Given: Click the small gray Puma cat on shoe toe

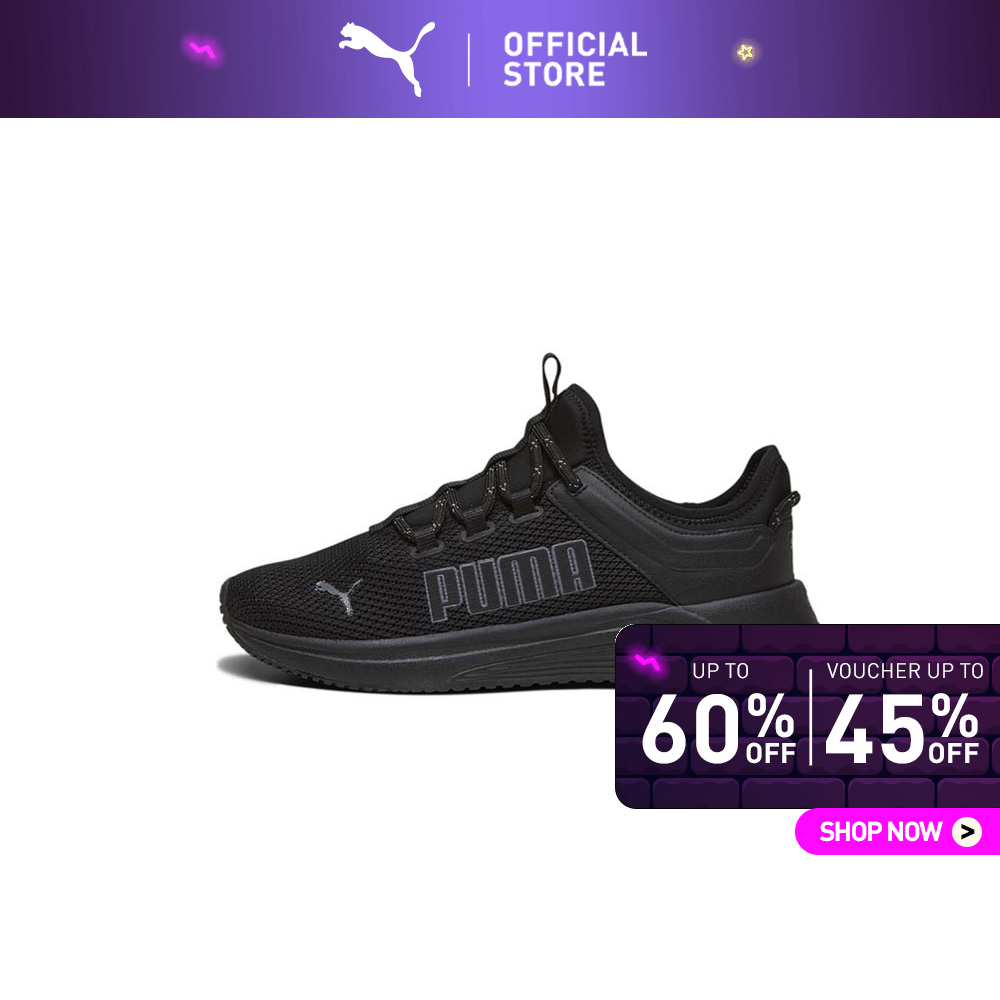Looking at the screenshot, I should pos(338,596).
